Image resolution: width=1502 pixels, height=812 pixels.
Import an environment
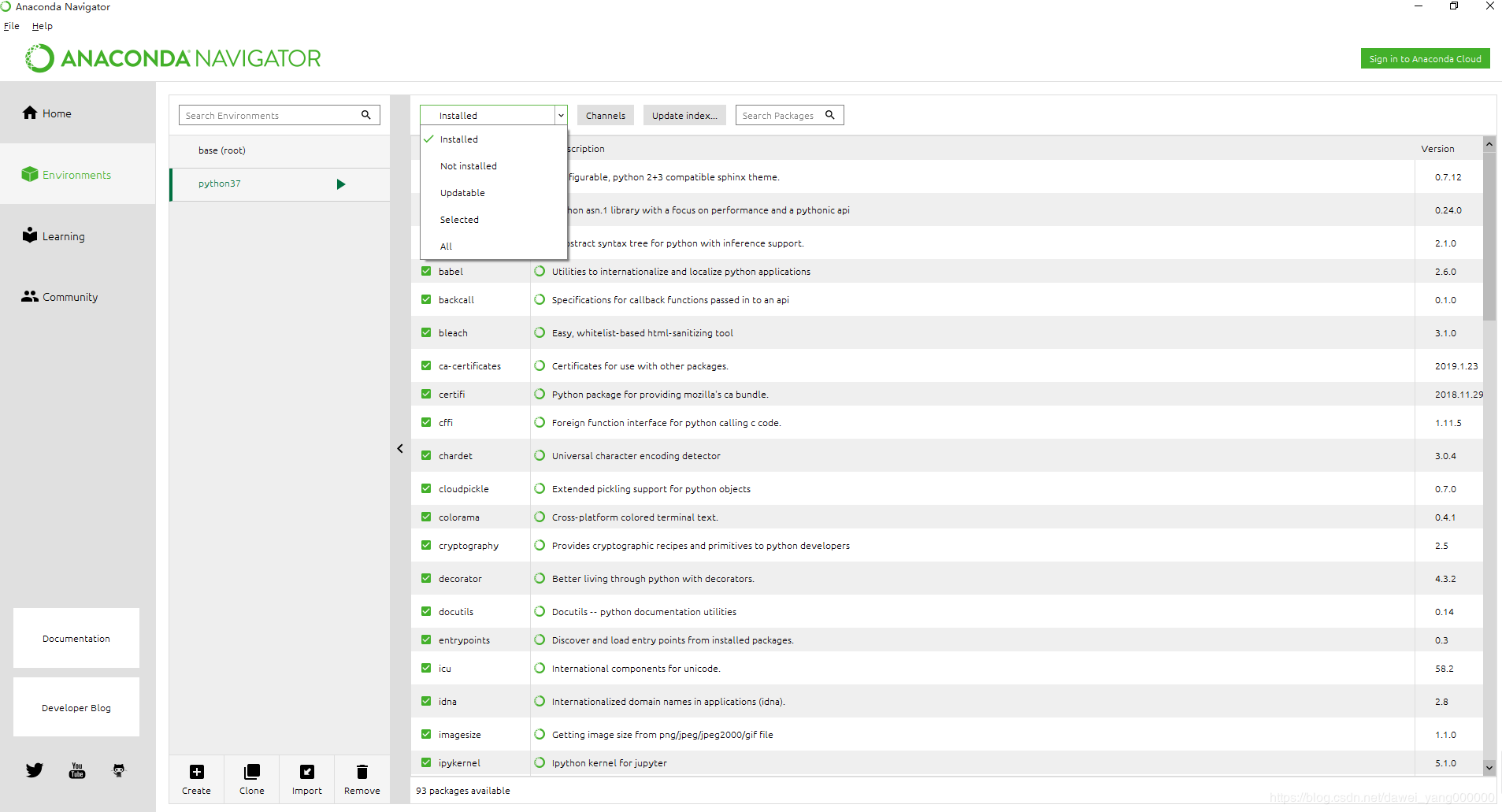tap(307, 779)
